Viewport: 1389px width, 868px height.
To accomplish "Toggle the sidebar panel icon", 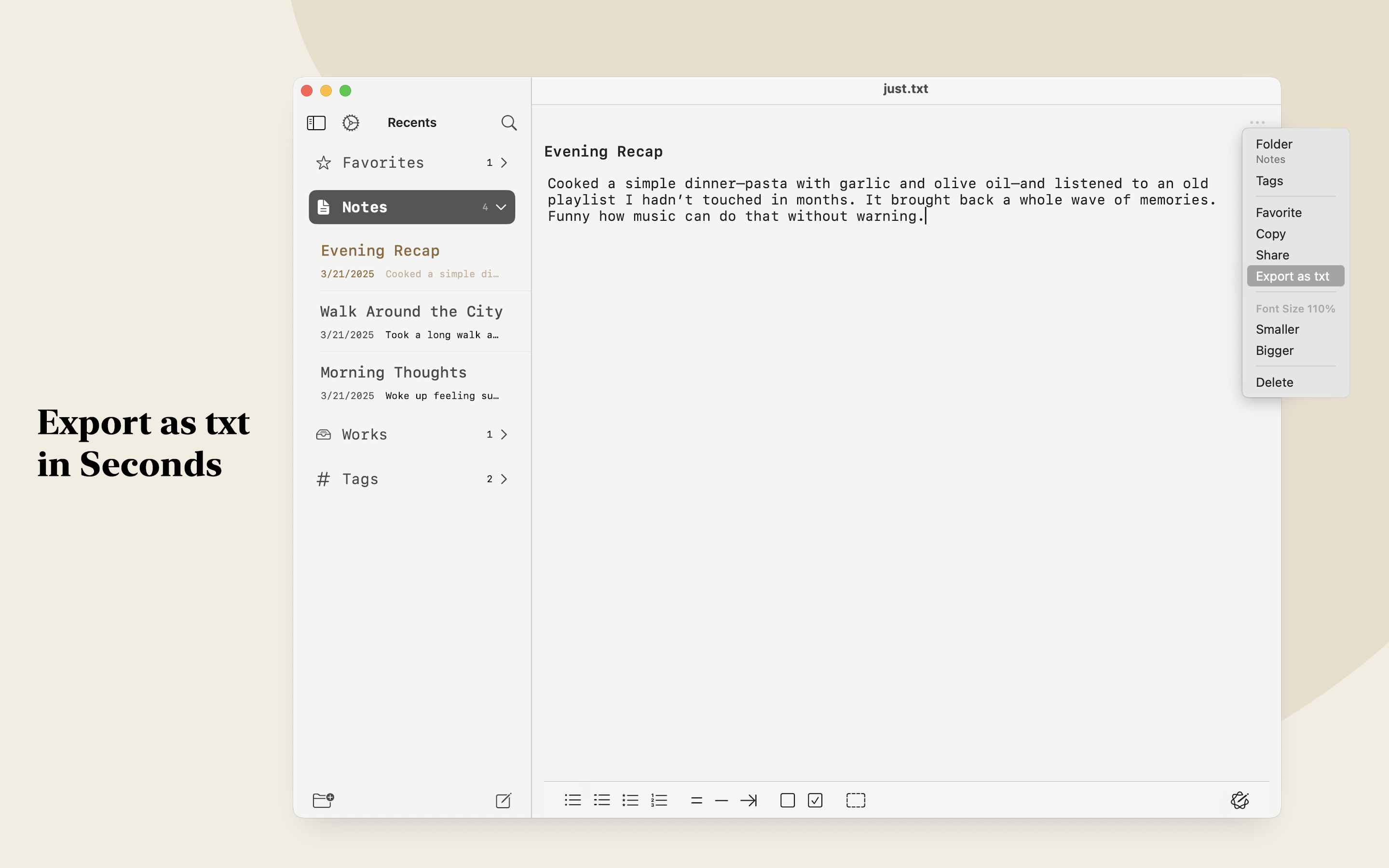I will point(316,123).
